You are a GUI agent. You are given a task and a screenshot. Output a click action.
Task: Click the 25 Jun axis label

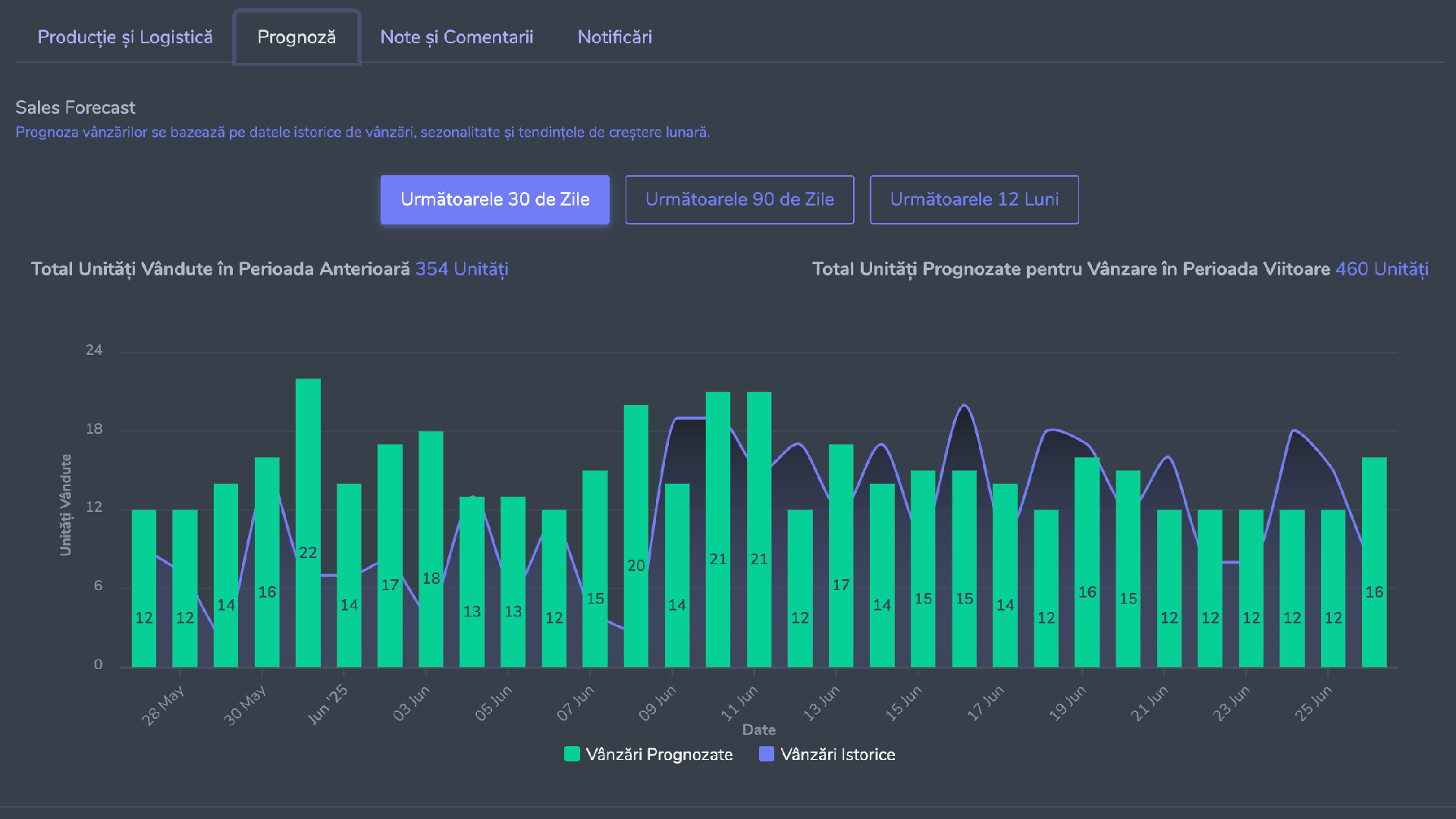(x=1313, y=703)
